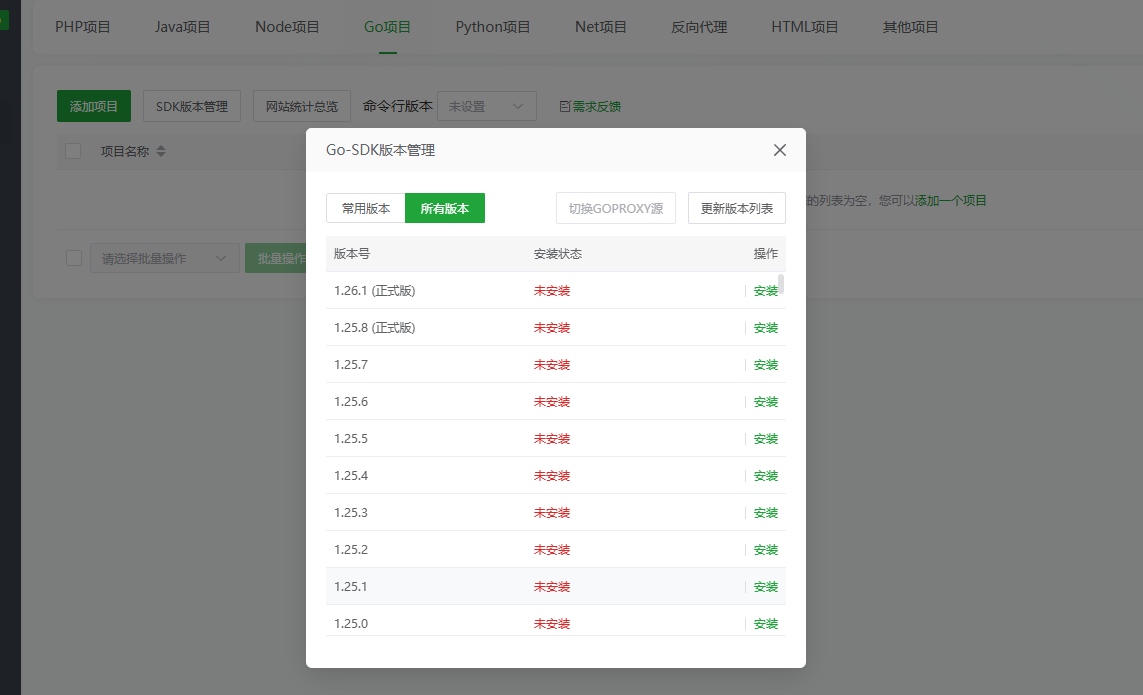
Task: Open 网站统计总览
Action: (x=302, y=107)
